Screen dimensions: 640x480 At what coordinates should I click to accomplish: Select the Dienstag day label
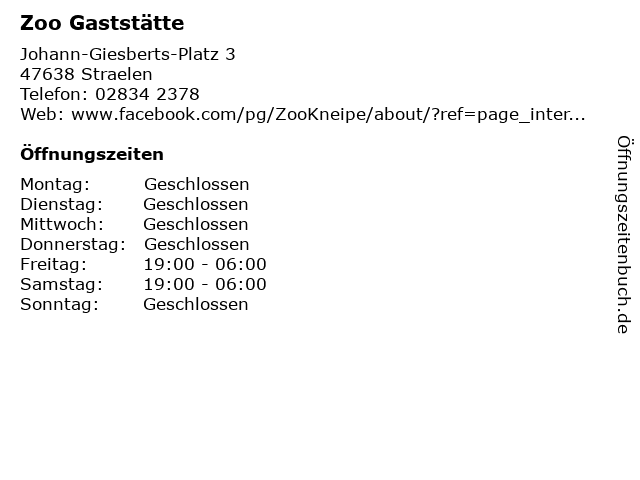tap(62, 204)
